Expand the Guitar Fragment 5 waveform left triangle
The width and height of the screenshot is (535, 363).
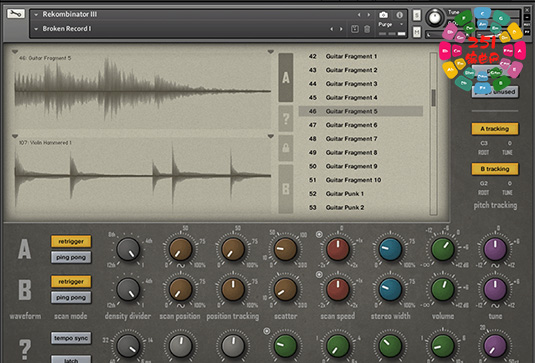[x=15, y=52]
